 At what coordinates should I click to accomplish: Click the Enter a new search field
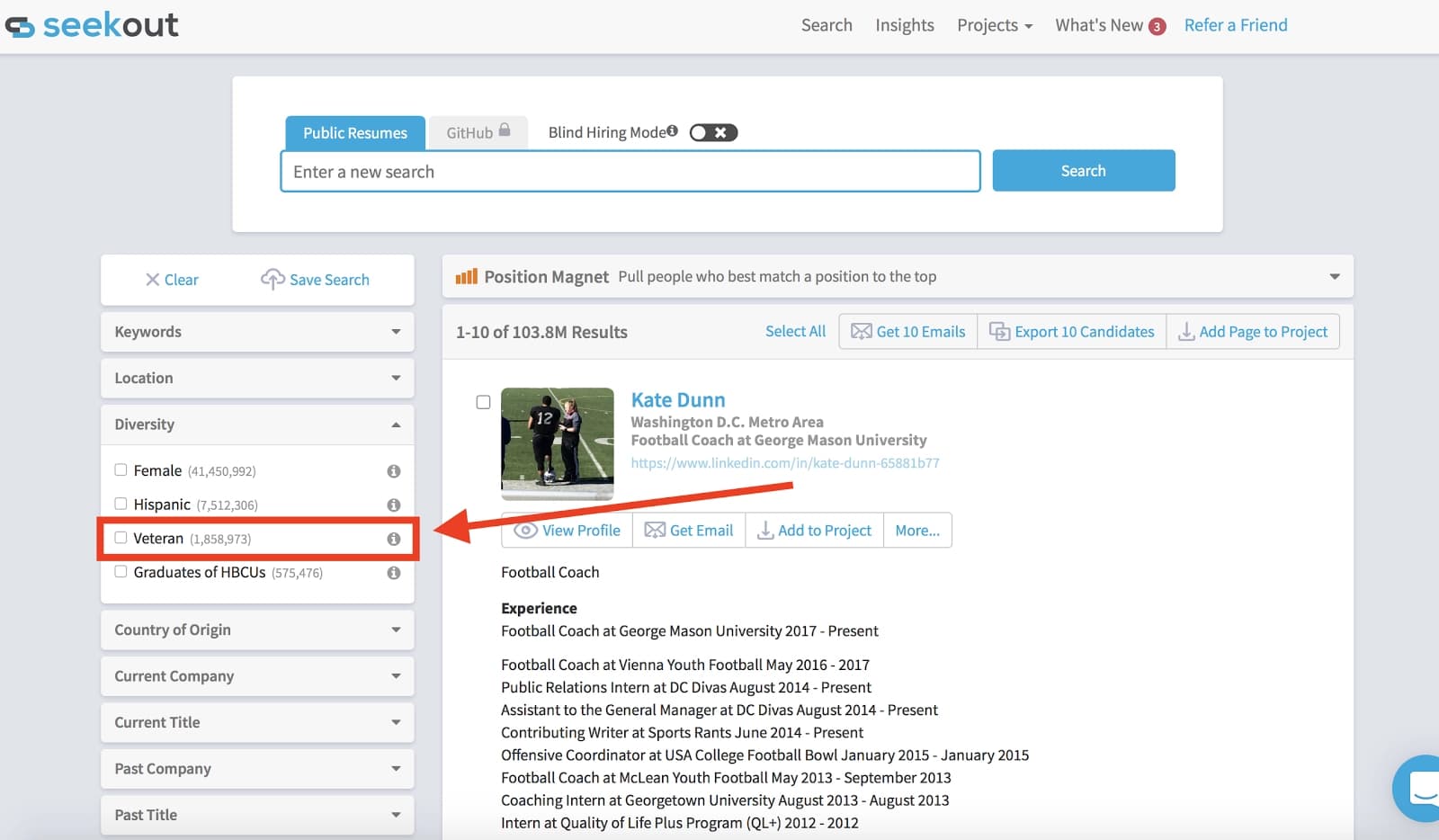(x=630, y=172)
